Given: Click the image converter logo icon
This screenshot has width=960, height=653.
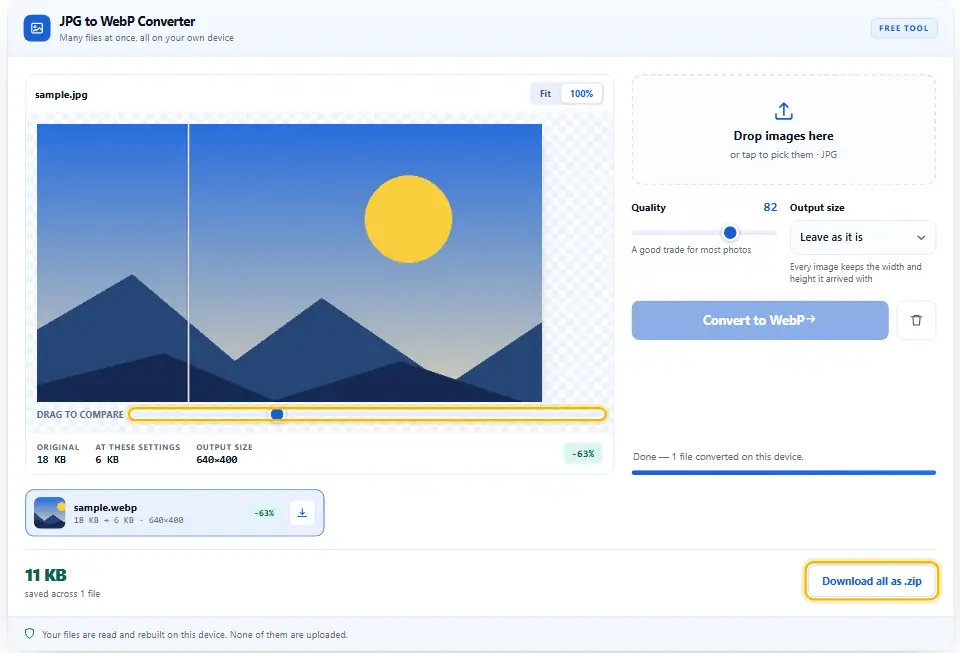Looking at the screenshot, I should tap(37, 28).
